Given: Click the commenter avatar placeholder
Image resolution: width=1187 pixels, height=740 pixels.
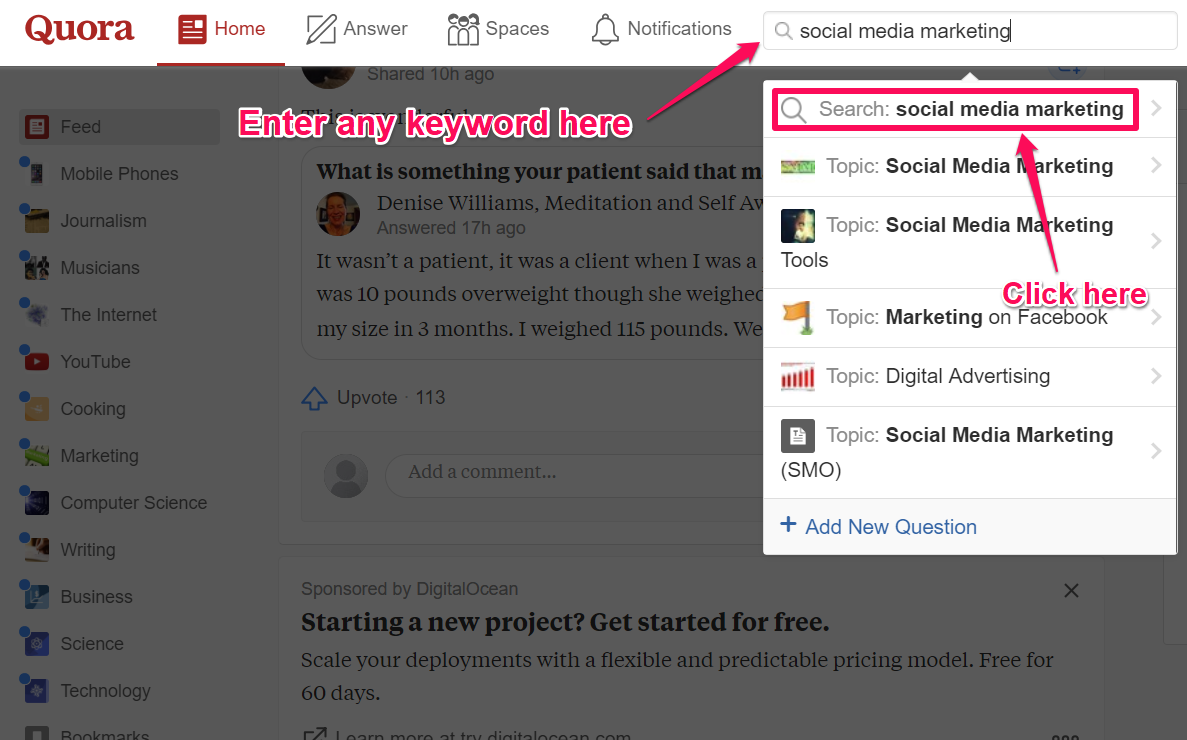Looking at the screenshot, I should (x=346, y=476).
